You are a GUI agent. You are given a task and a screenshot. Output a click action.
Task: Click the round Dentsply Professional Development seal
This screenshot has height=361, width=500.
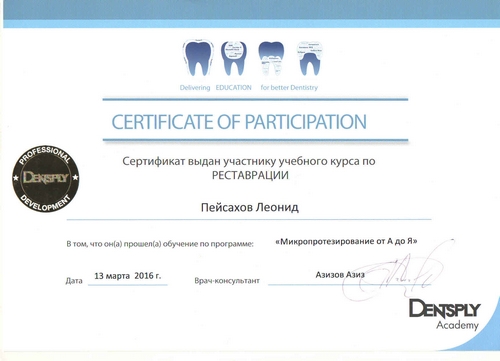pos(46,179)
